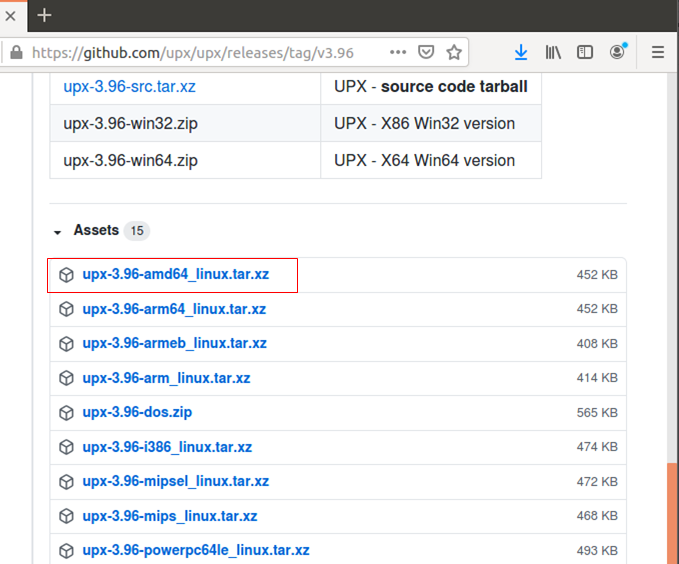
Task: Download upx-3.96-i386_linux.tar.xz
Action: (167, 447)
